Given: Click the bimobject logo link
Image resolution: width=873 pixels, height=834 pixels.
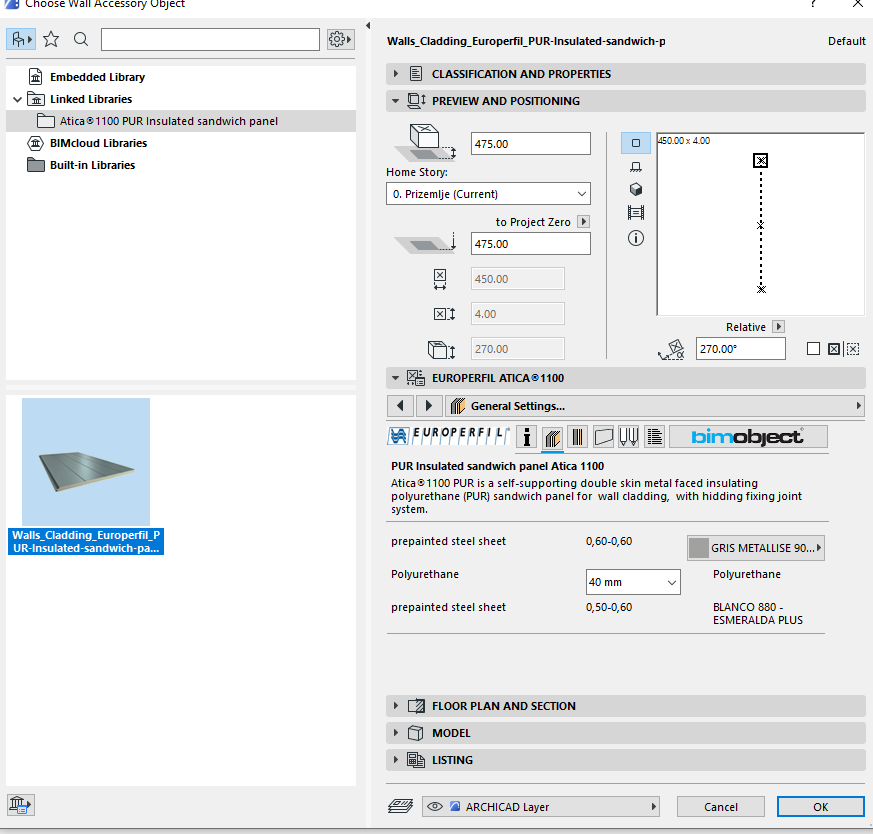Looking at the screenshot, I should click(748, 437).
